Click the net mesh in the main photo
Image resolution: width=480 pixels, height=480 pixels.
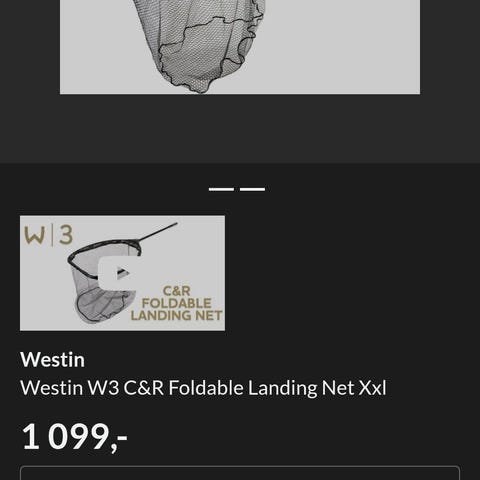point(203,43)
